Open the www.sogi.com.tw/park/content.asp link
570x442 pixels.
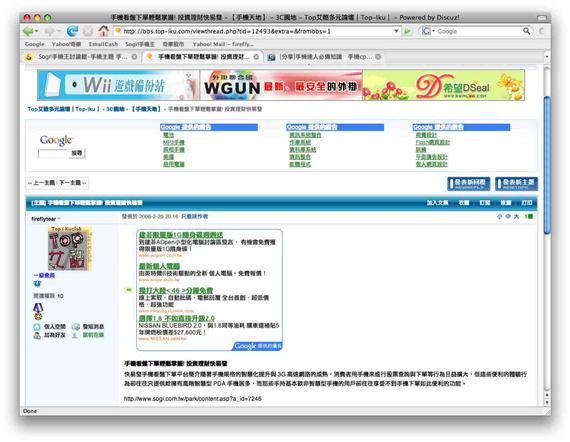pyautogui.click(x=193, y=399)
